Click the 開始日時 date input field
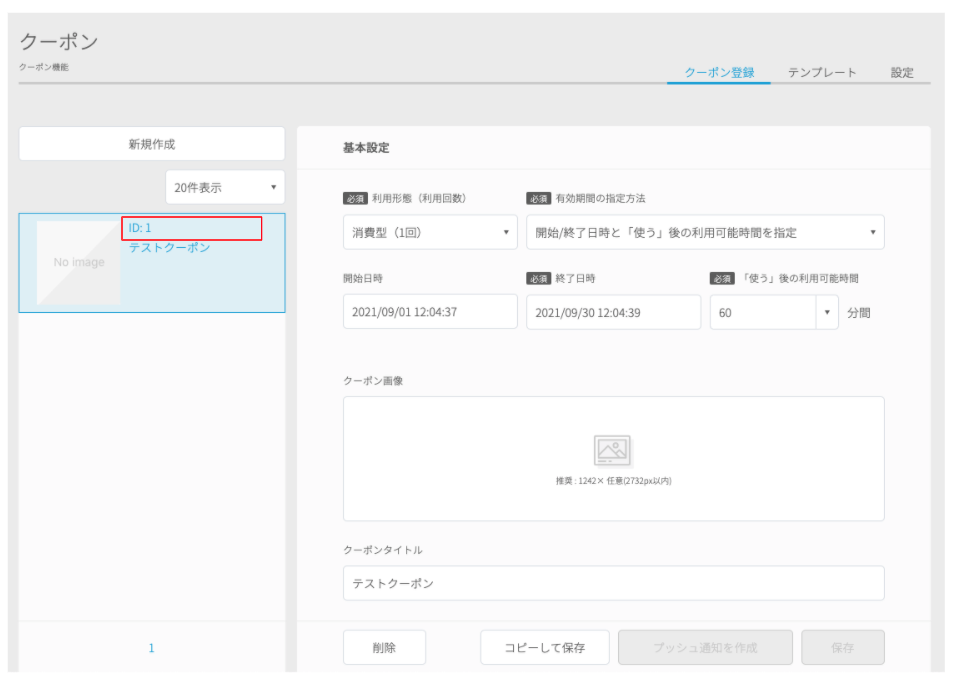 430,312
